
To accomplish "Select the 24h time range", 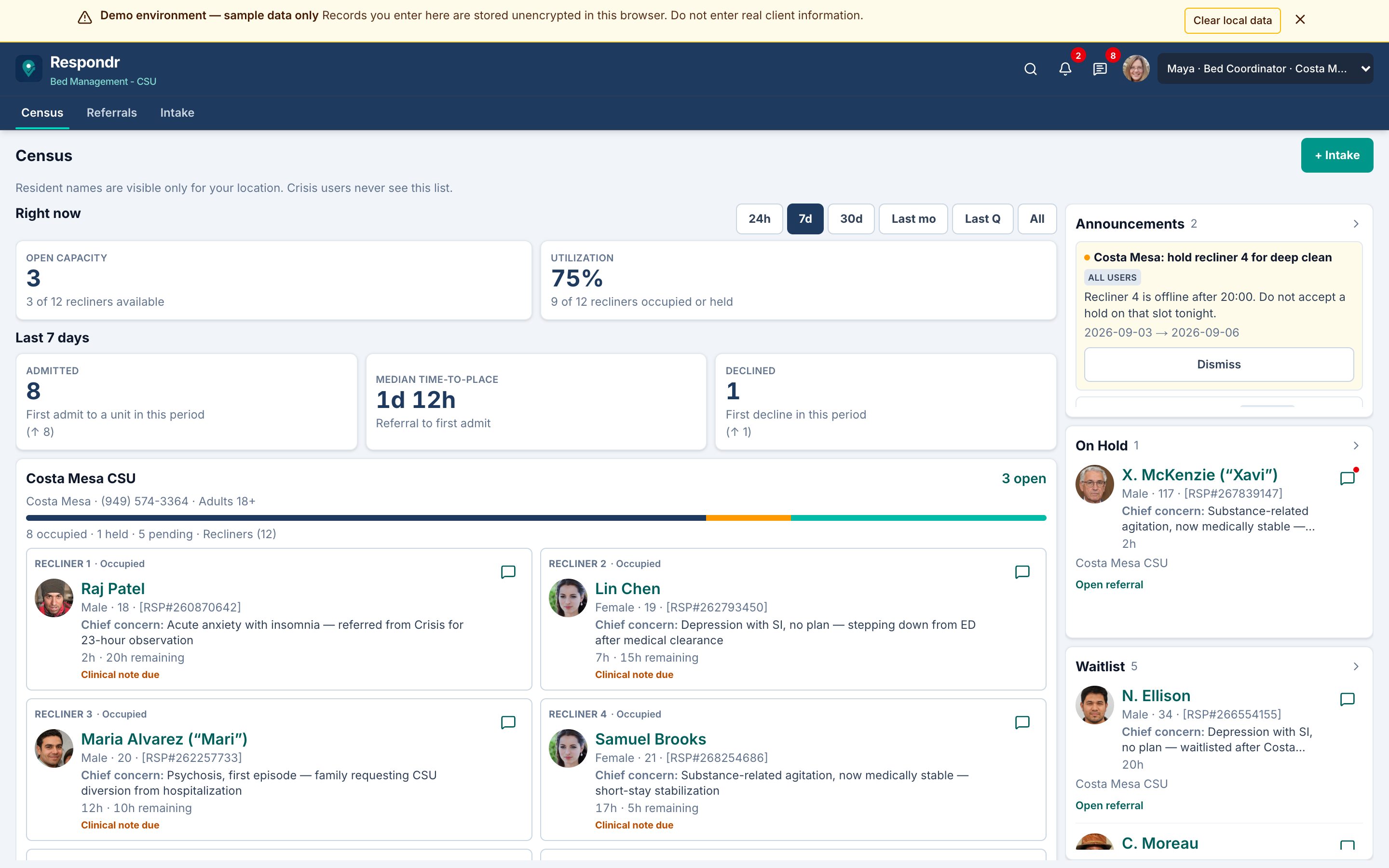I will pyautogui.click(x=759, y=219).
